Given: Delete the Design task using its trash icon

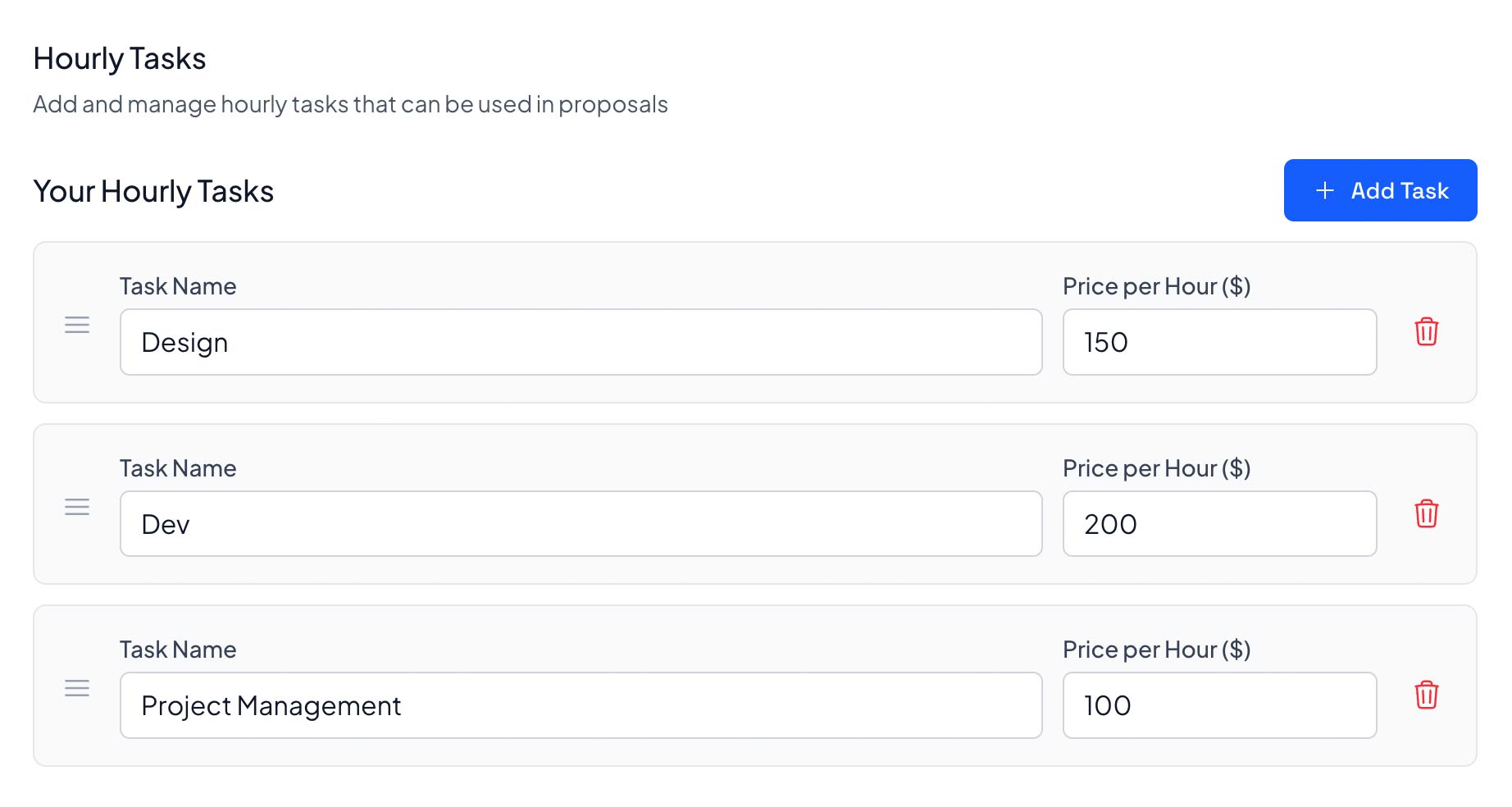Looking at the screenshot, I should click(1427, 332).
